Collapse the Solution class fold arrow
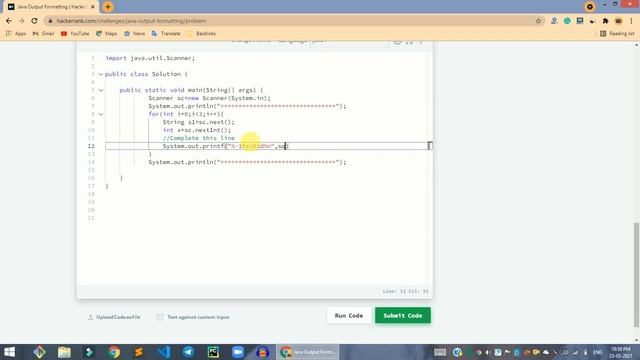Screen dimensions: 640x360 tap(101, 74)
